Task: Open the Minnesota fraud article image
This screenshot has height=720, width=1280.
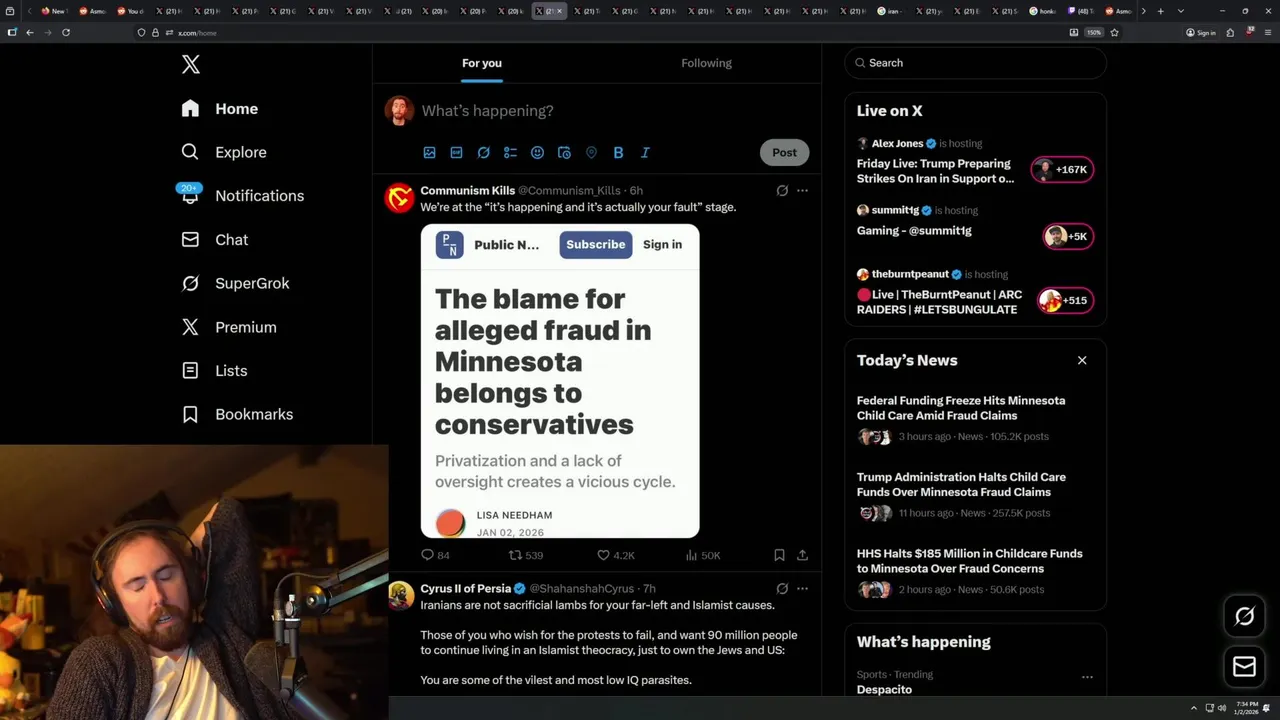Action: tap(560, 381)
